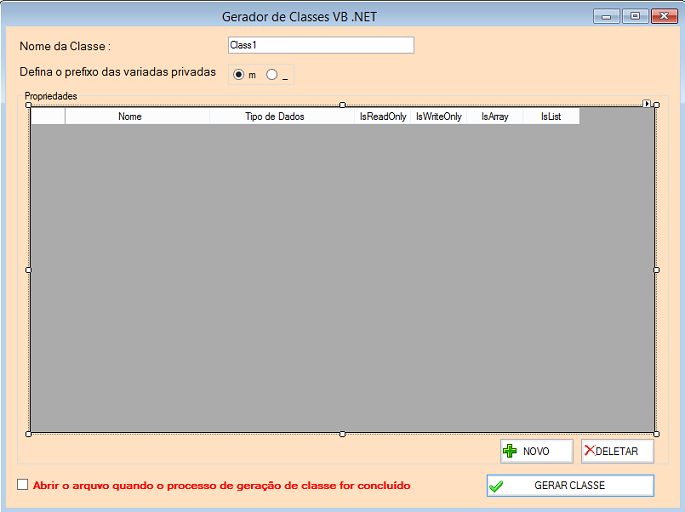This screenshot has width=685, height=512.
Task: Focus the Nome da Classe text field
Action: tap(321, 45)
